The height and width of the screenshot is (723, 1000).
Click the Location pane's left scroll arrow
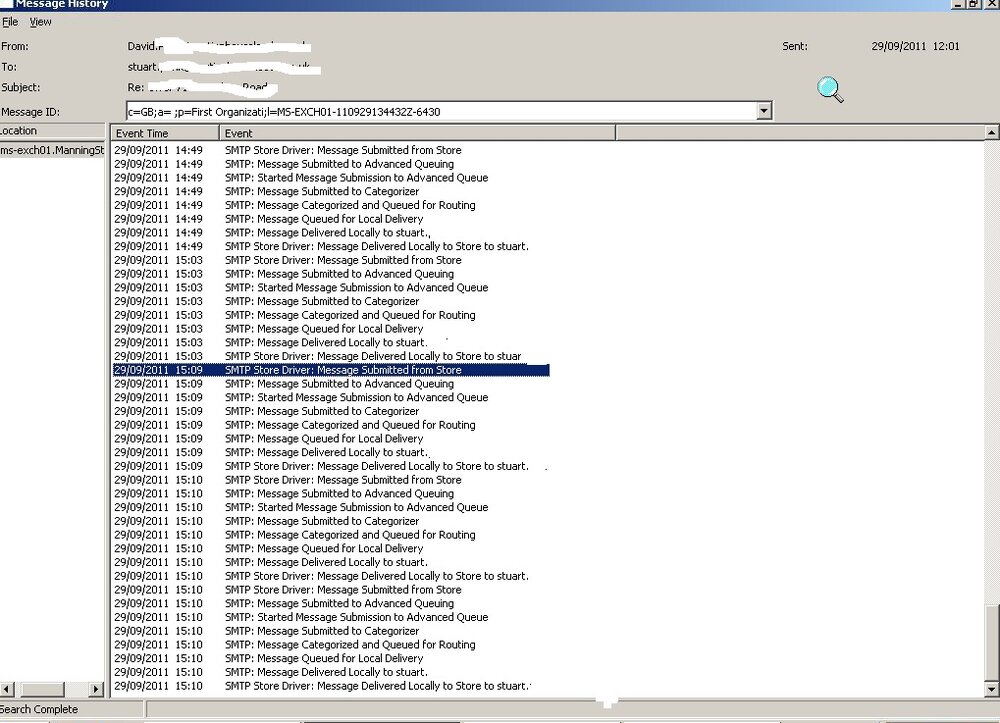(7, 689)
